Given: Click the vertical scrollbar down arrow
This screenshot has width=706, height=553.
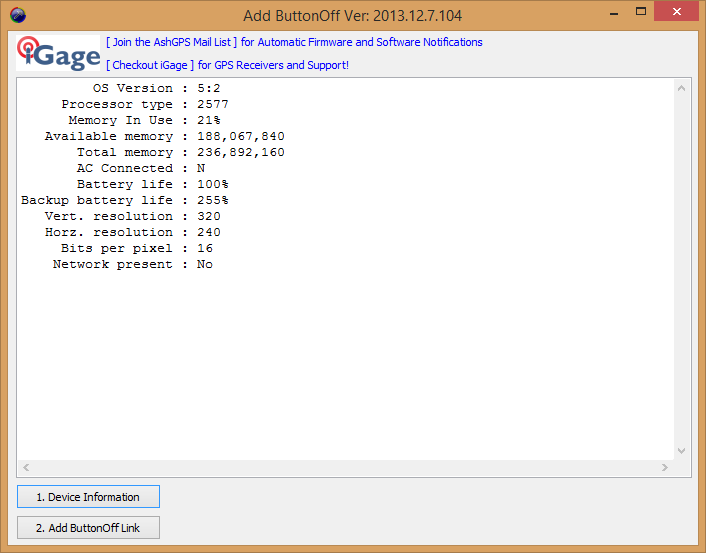Looking at the screenshot, I should [x=682, y=451].
